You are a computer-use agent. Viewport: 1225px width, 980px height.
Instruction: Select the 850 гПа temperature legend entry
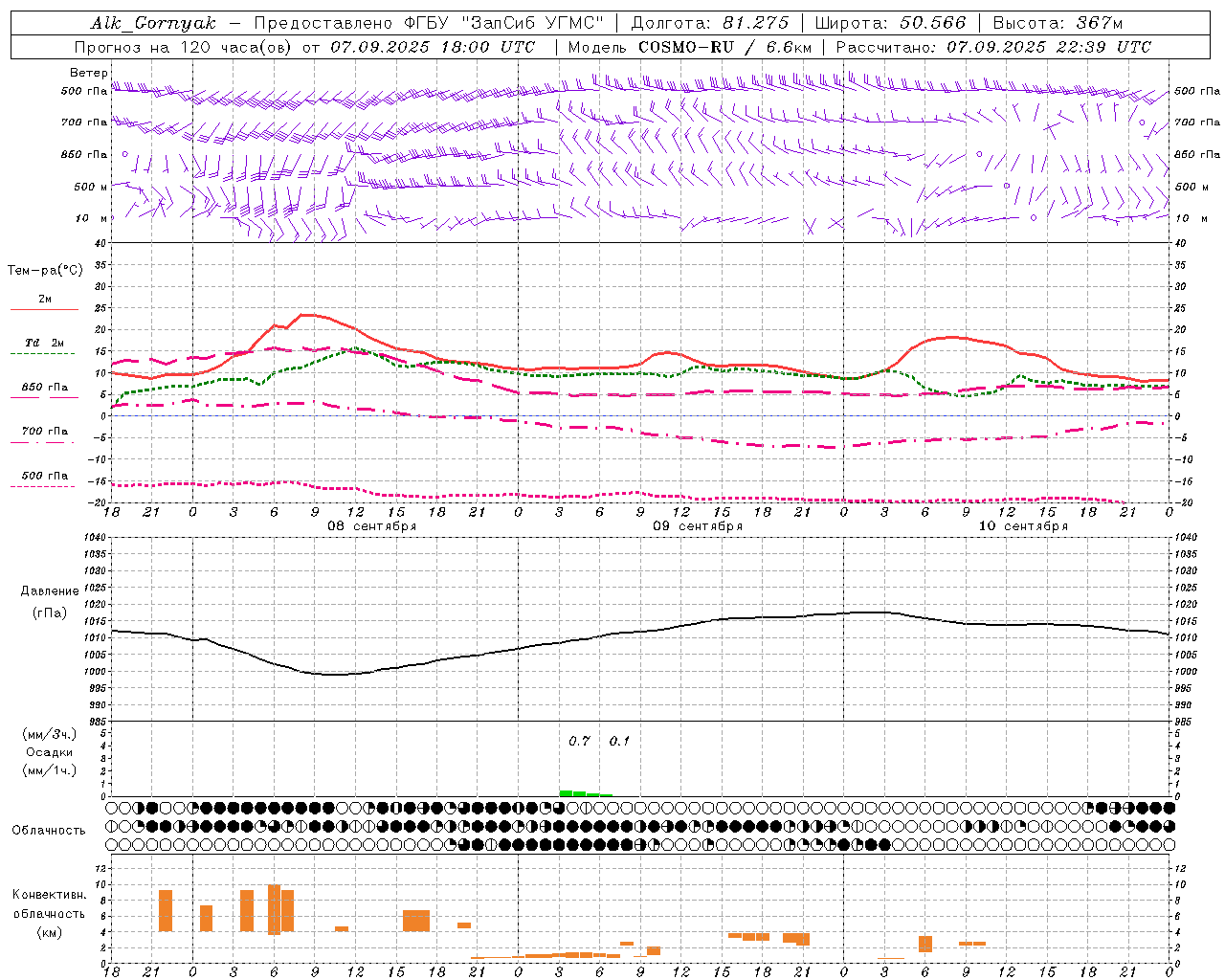click(45, 388)
